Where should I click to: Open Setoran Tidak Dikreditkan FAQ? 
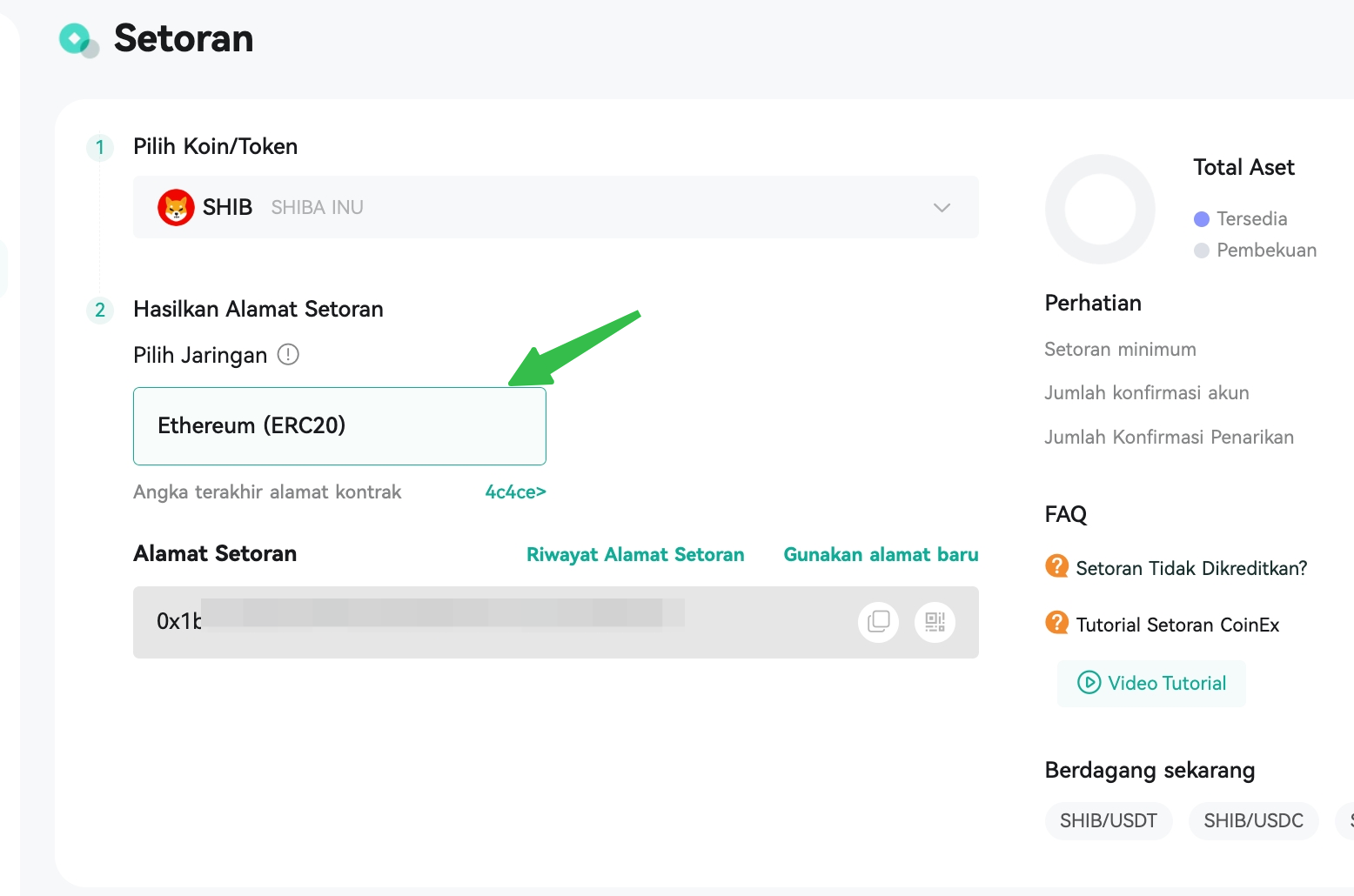coord(1191,568)
